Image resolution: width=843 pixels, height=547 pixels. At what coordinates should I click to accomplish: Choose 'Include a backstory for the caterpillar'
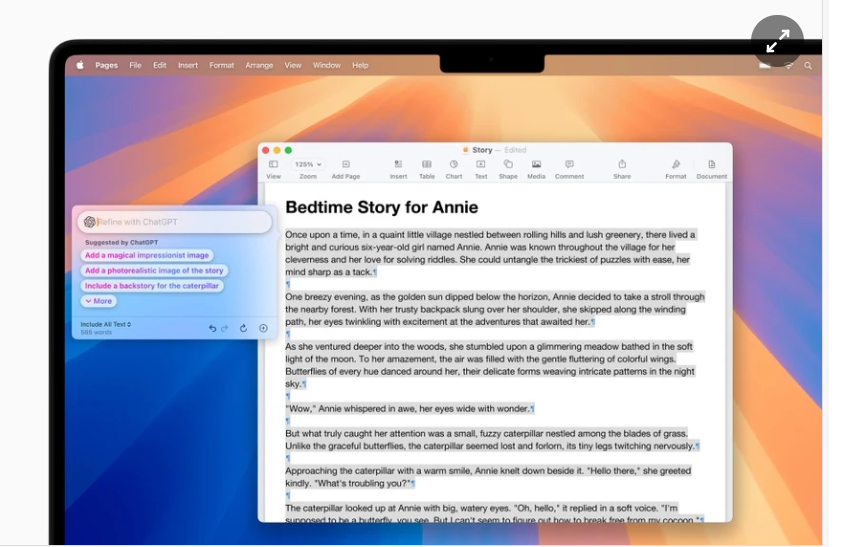click(151, 286)
